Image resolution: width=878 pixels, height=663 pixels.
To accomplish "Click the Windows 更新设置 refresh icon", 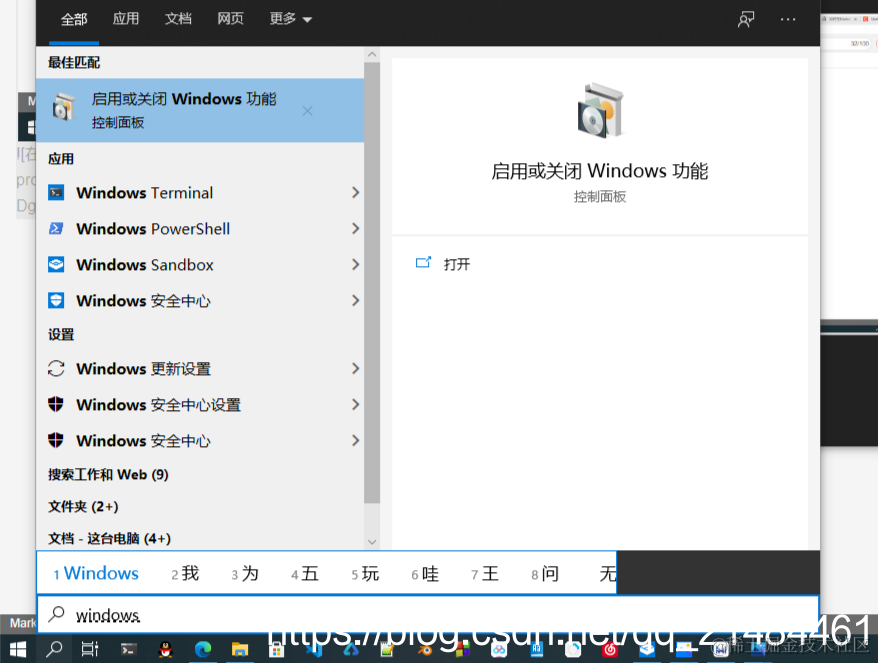I will point(56,368).
